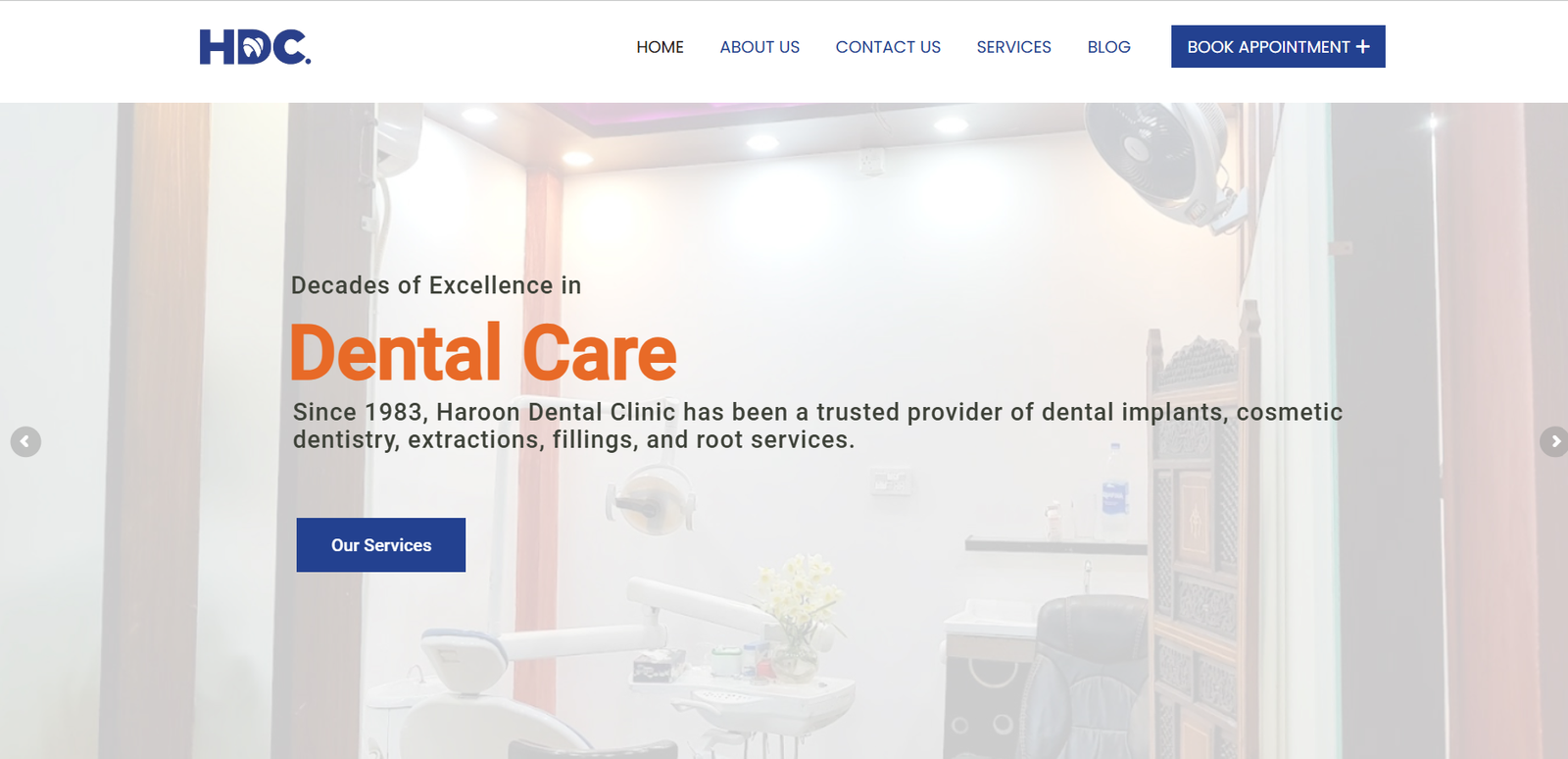Click the tooth icon inside the logo's D

pos(252,47)
